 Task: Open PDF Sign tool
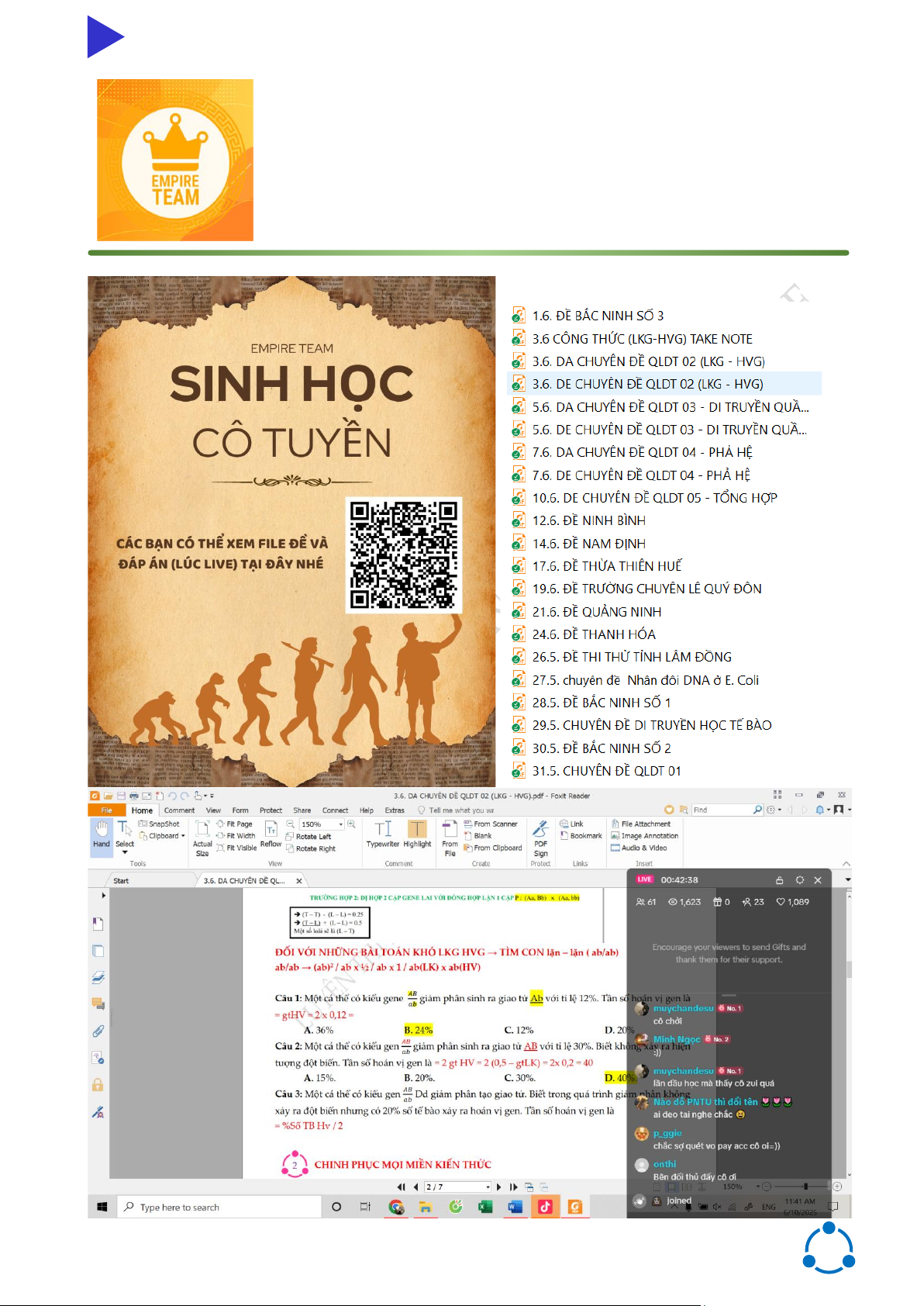tap(540, 836)
